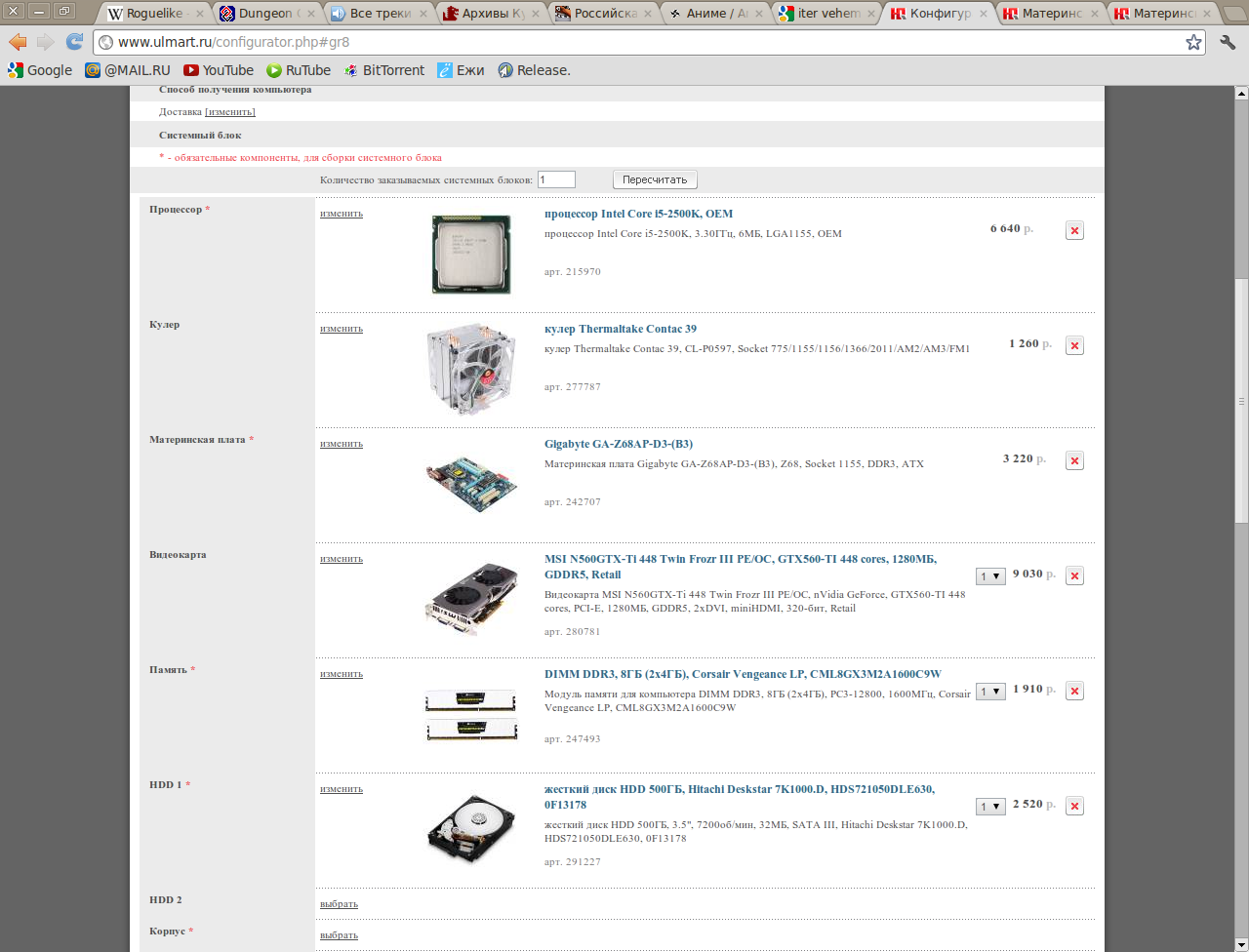Click выбрать for HDD 2

[339, 904]
